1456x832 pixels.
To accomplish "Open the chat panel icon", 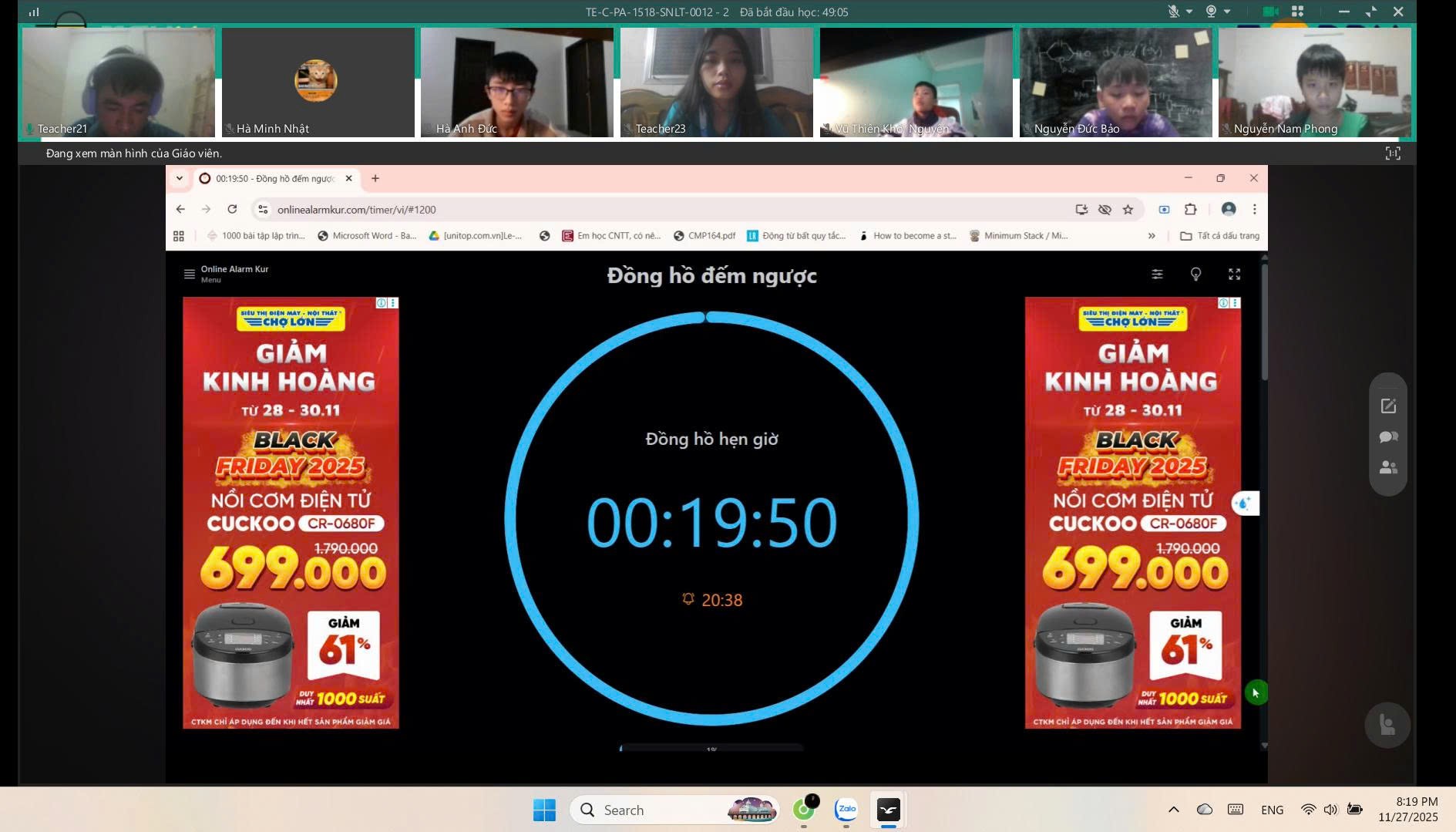I will (x=1388, y=437).
